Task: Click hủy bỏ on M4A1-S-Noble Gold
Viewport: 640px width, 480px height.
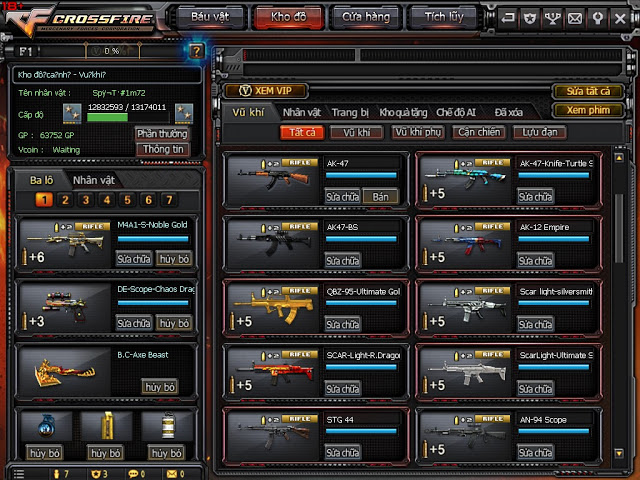Action: (174, 259)
